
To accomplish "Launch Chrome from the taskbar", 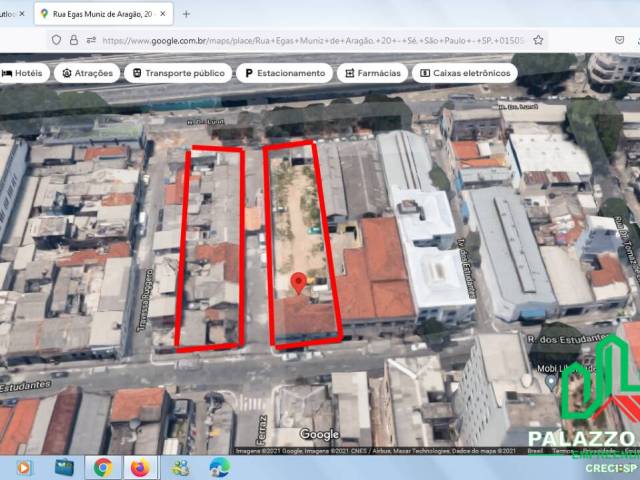I will tap(103, 467).
